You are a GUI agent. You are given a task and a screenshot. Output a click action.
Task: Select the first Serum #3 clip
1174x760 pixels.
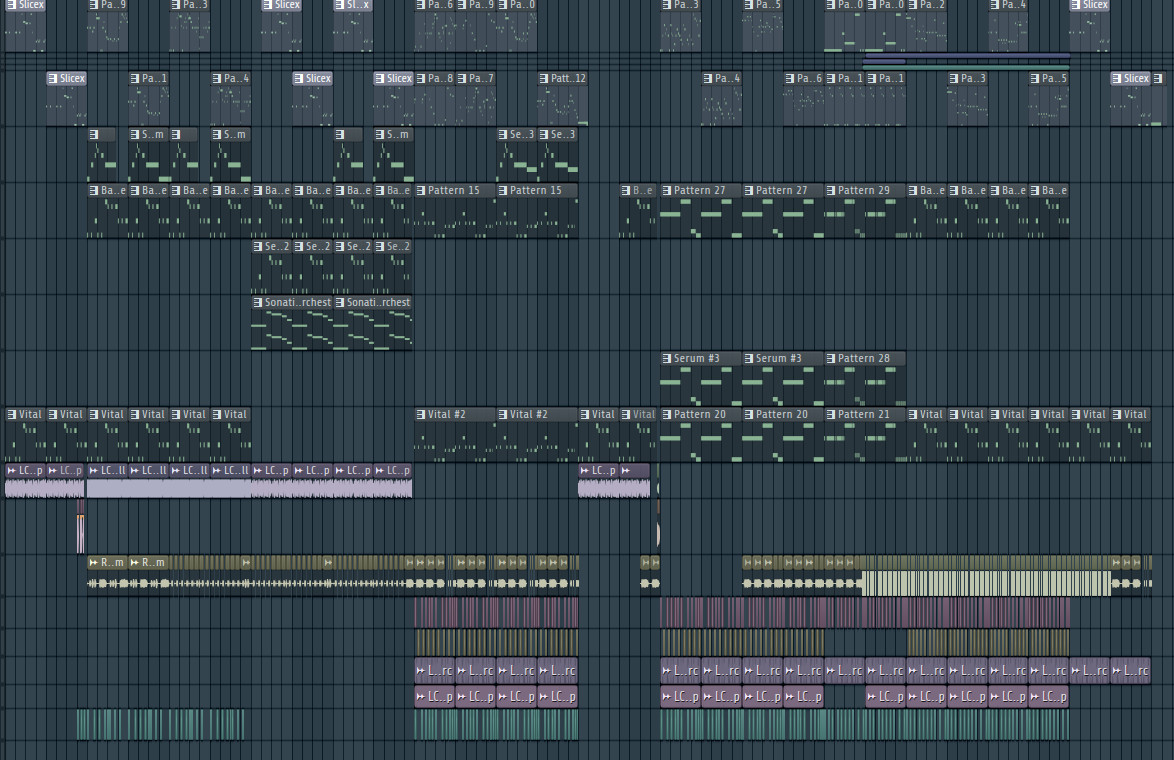click(701, 378)
